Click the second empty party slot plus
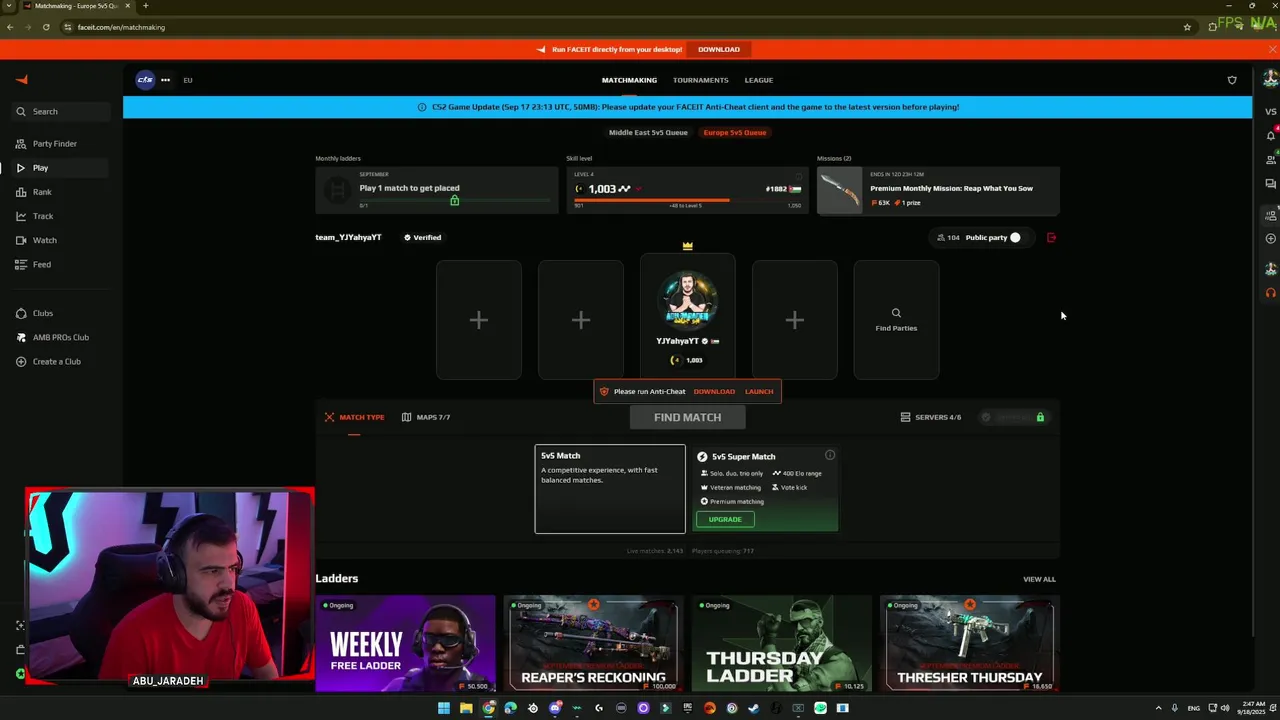 click(581, 320)
